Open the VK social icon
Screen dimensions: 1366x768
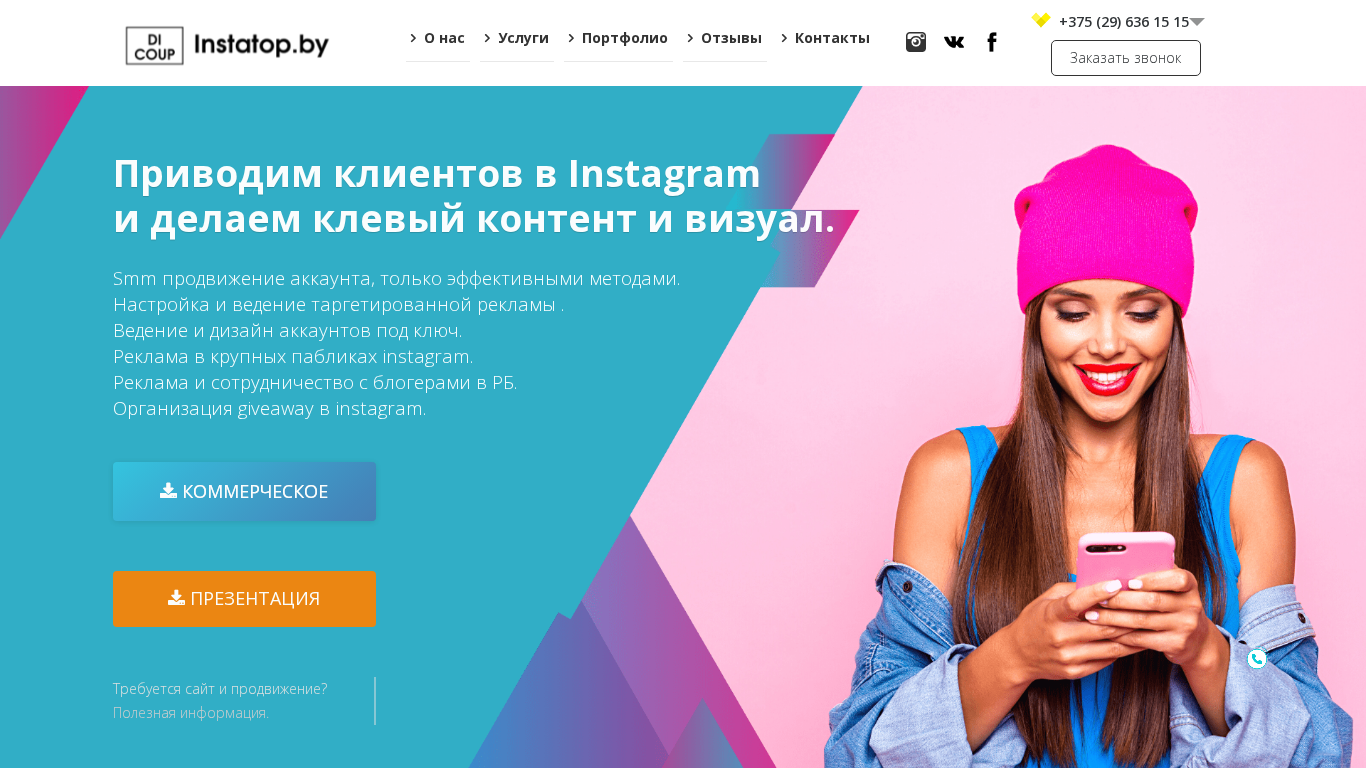(954, 42)
